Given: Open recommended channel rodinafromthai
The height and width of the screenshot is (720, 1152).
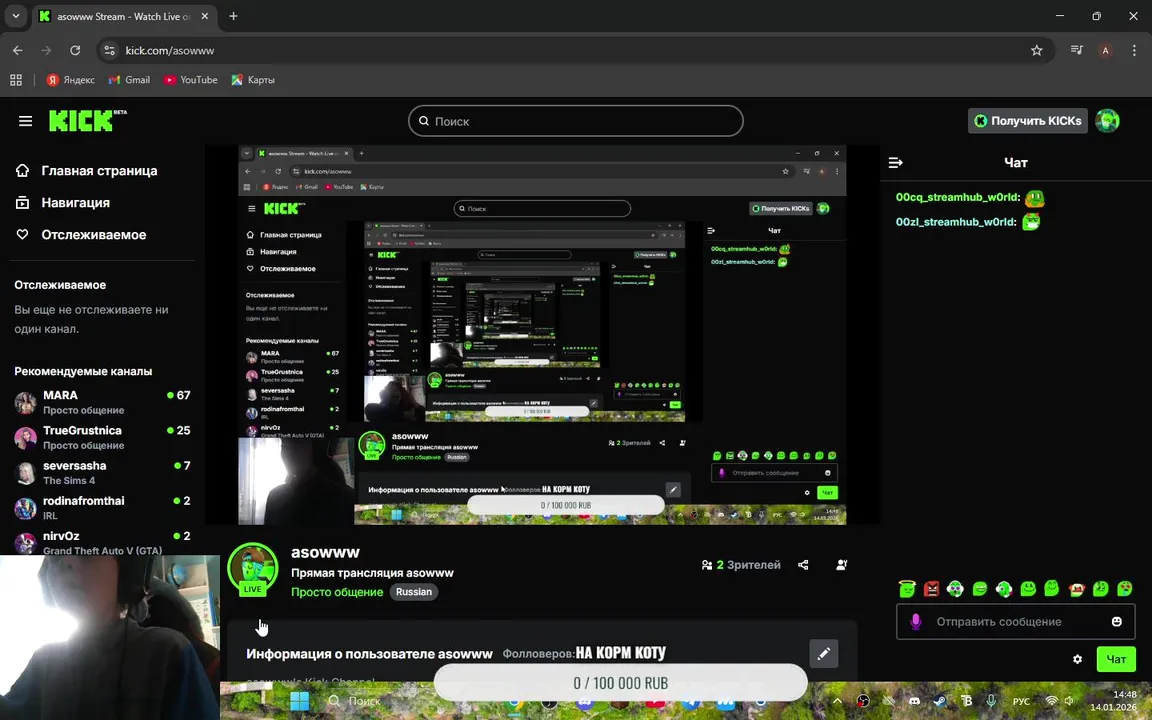Looking at the screenshot, I should click(x=102, y=508).
